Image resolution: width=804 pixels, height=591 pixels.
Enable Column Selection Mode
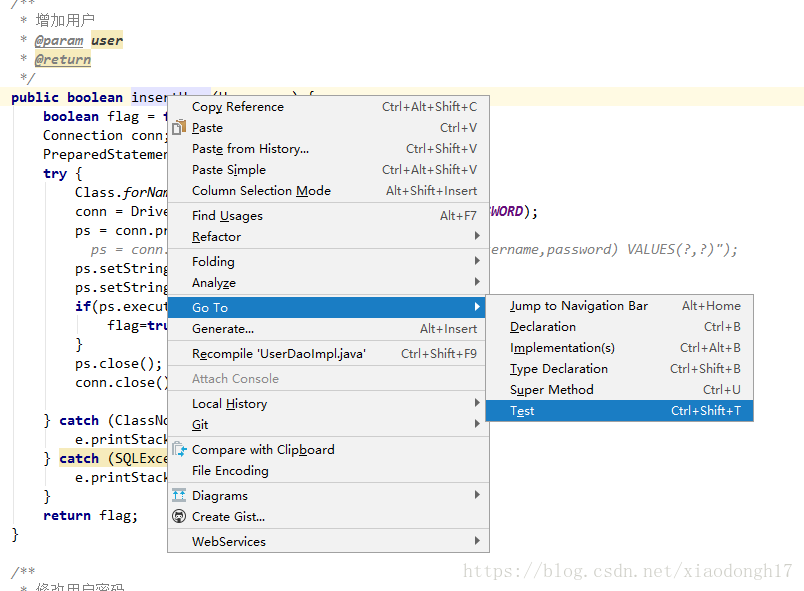(x=328, y=191)
